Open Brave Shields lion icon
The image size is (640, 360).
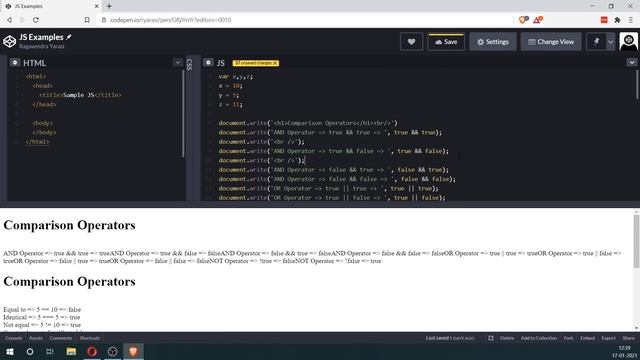(523, 20)
